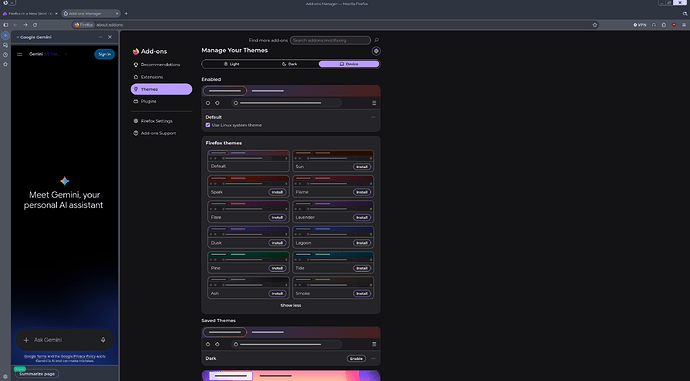Install the Flame theme
The width and height of the screenshot is (690, 381).
pyautogui.click(x=362, y=192)
